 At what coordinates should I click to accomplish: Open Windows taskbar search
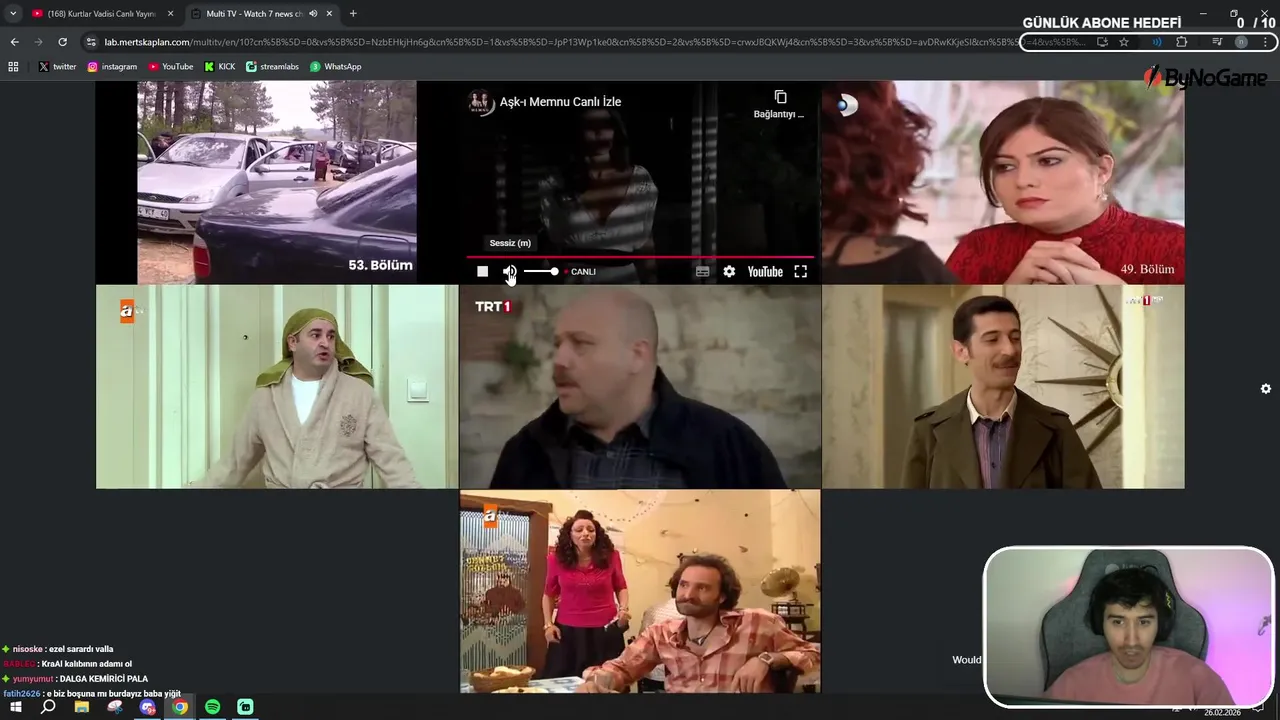pos(48,707)
